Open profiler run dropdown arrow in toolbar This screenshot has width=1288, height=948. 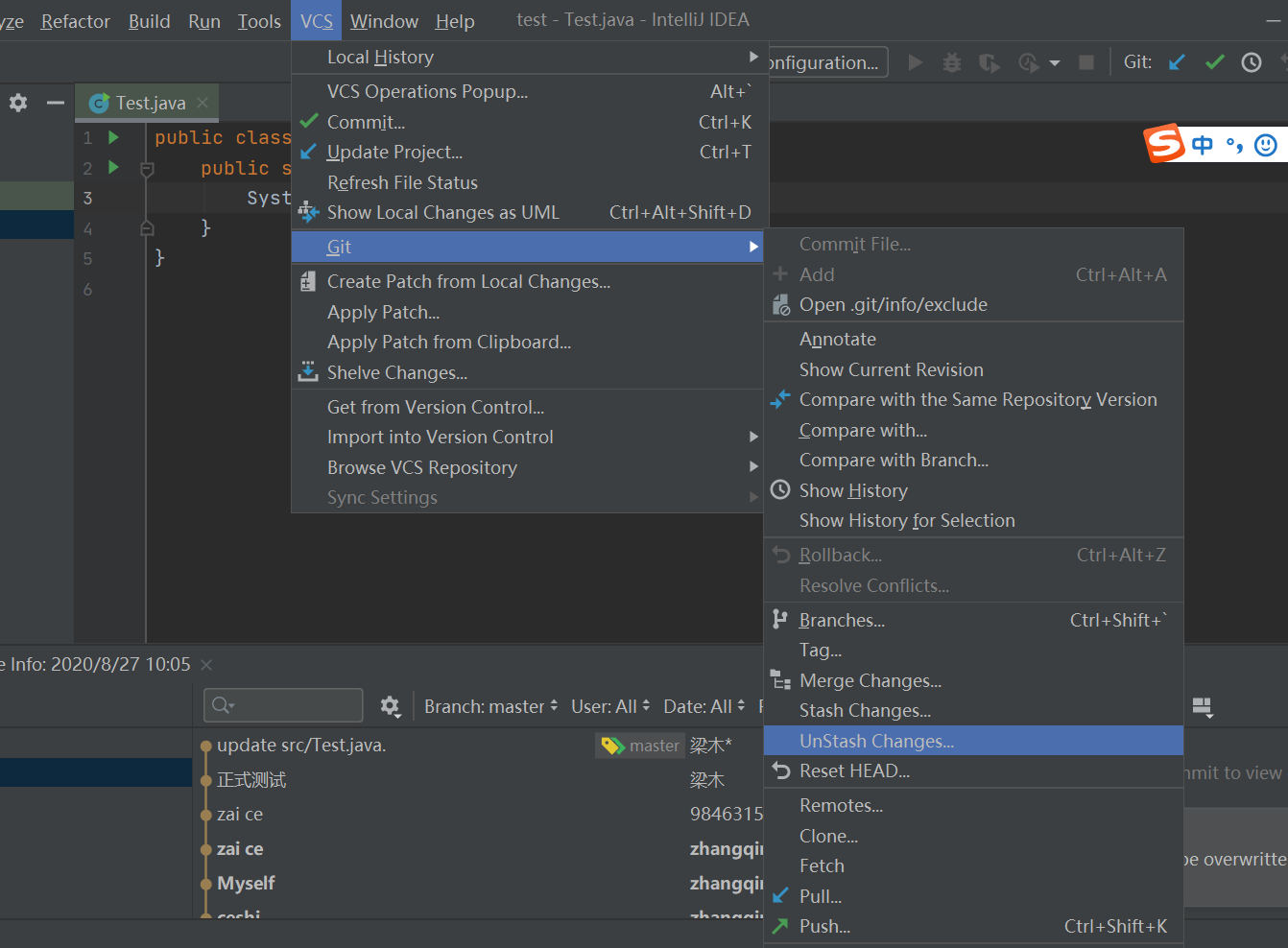[x=1055, y=63]
